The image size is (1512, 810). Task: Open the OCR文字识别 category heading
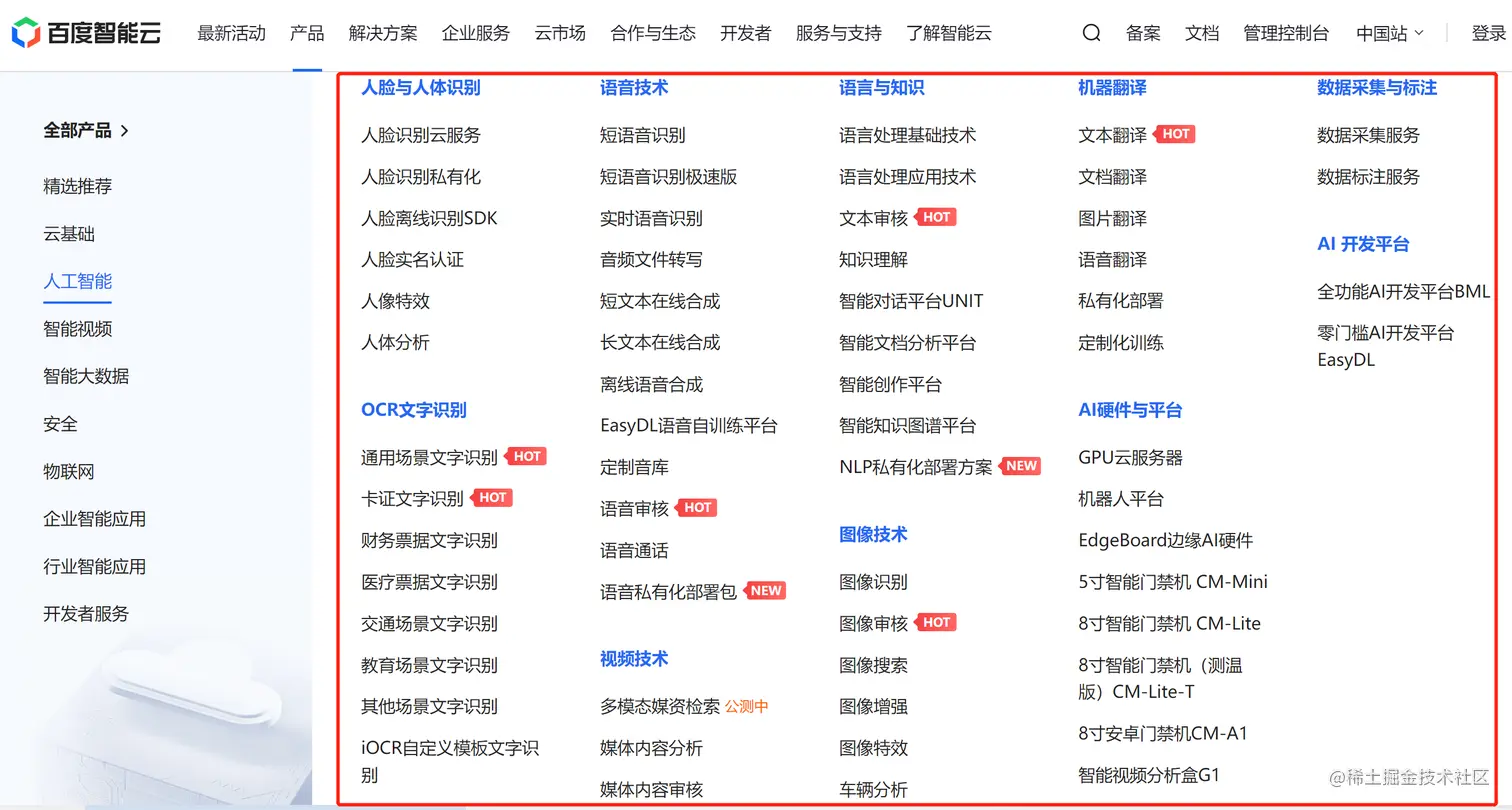414,410
